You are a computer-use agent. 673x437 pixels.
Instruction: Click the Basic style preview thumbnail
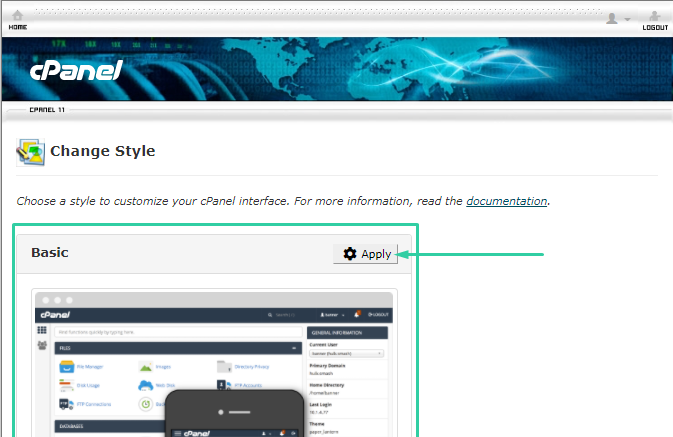pos(214,364)
